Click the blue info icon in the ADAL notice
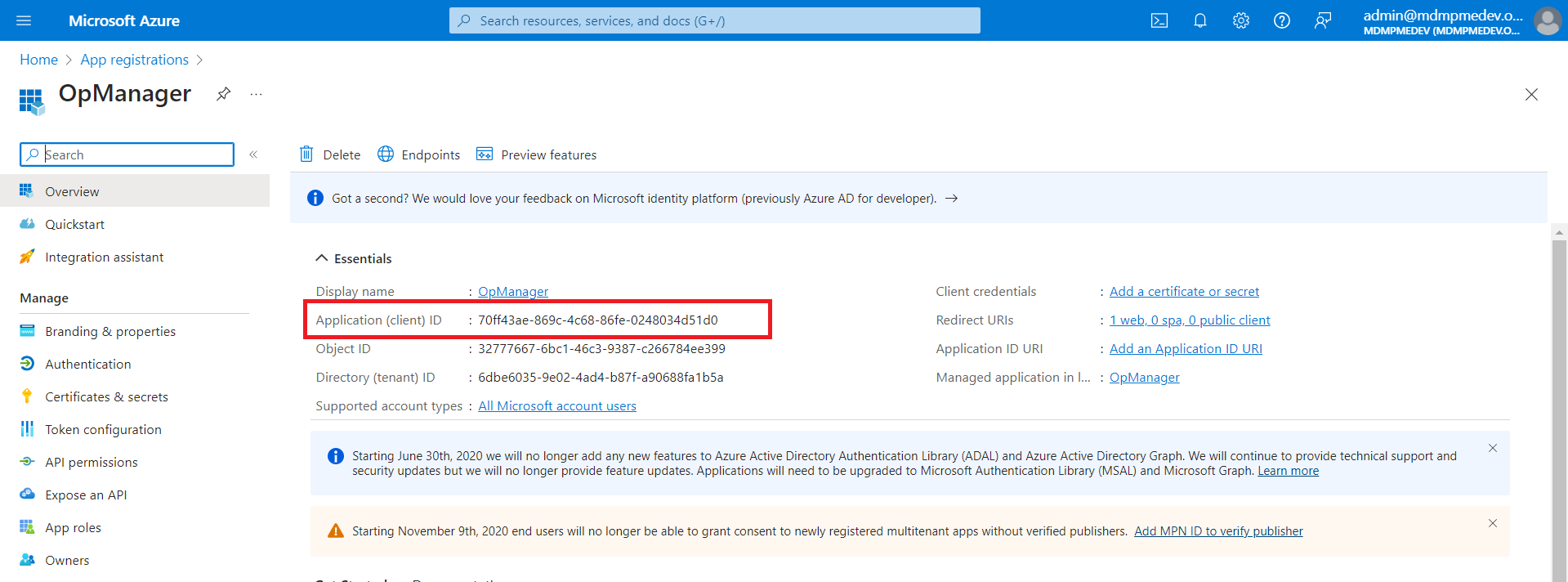This screenshot has height=582, width=1568. point(335,456)
